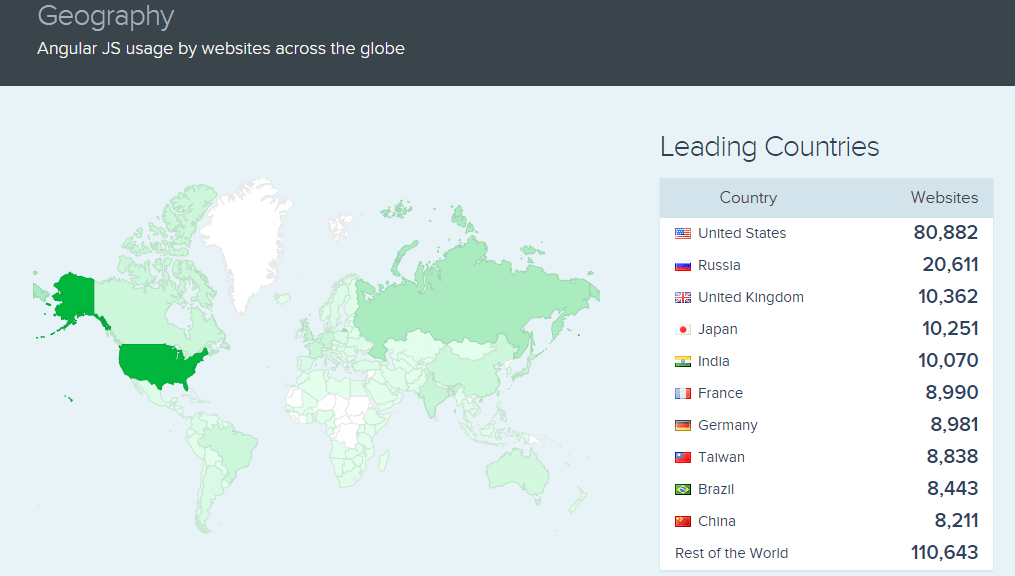Click the Taiwan flag icon
The height and width of the screenshot is (576, 1015).
tap(683, 457)
